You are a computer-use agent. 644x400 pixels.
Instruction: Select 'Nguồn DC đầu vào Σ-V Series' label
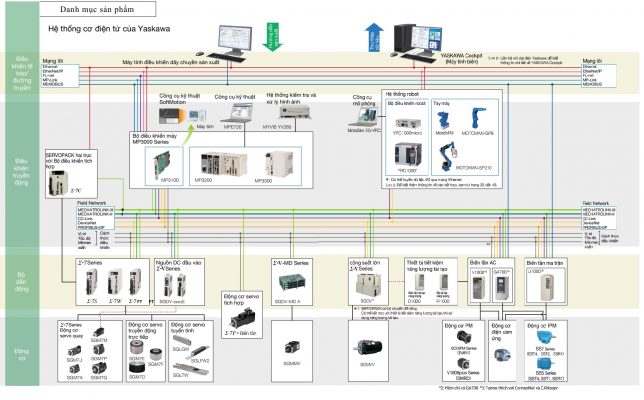(179, 265)
